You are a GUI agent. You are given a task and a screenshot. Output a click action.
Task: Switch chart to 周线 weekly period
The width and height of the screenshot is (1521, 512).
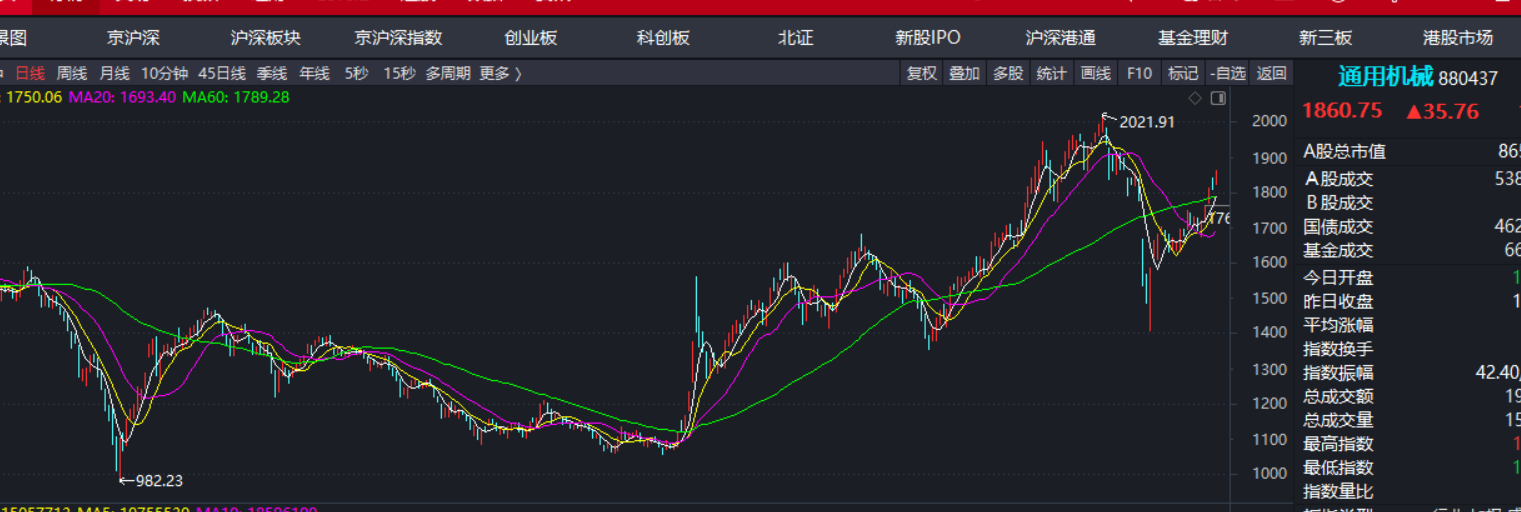tap(72, 73)
